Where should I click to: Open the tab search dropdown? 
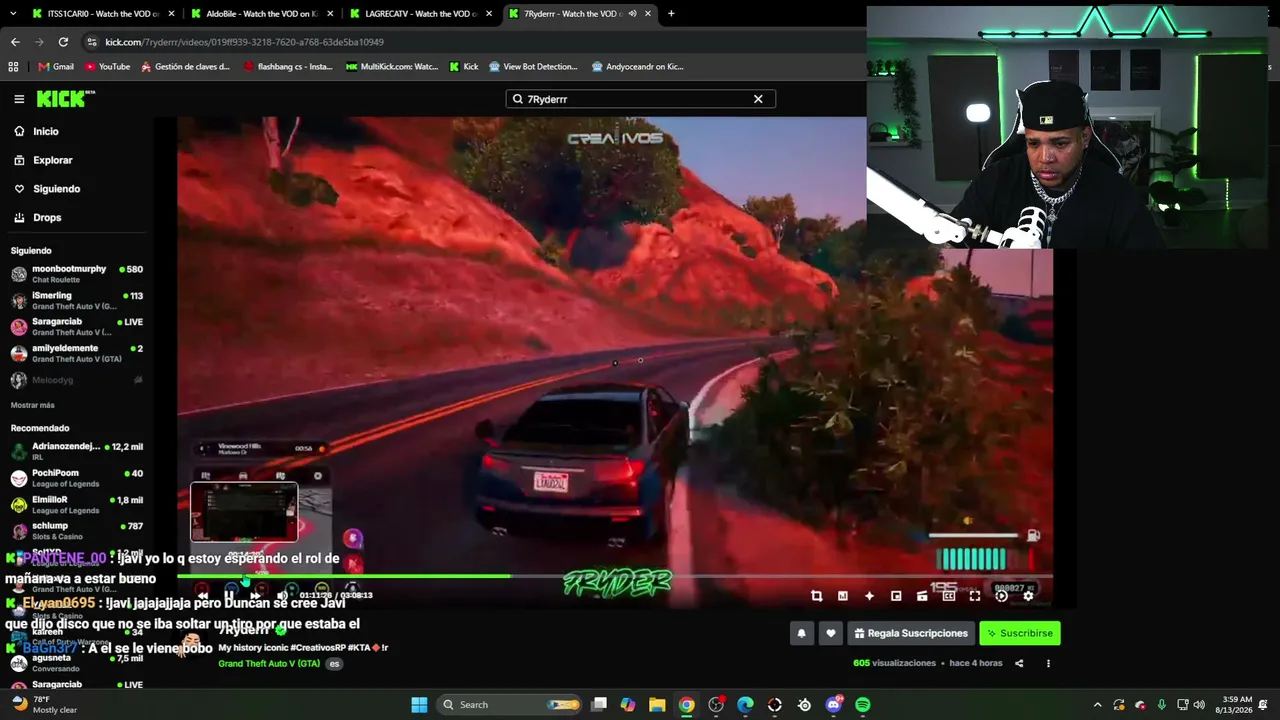click(x=13, y=14)
